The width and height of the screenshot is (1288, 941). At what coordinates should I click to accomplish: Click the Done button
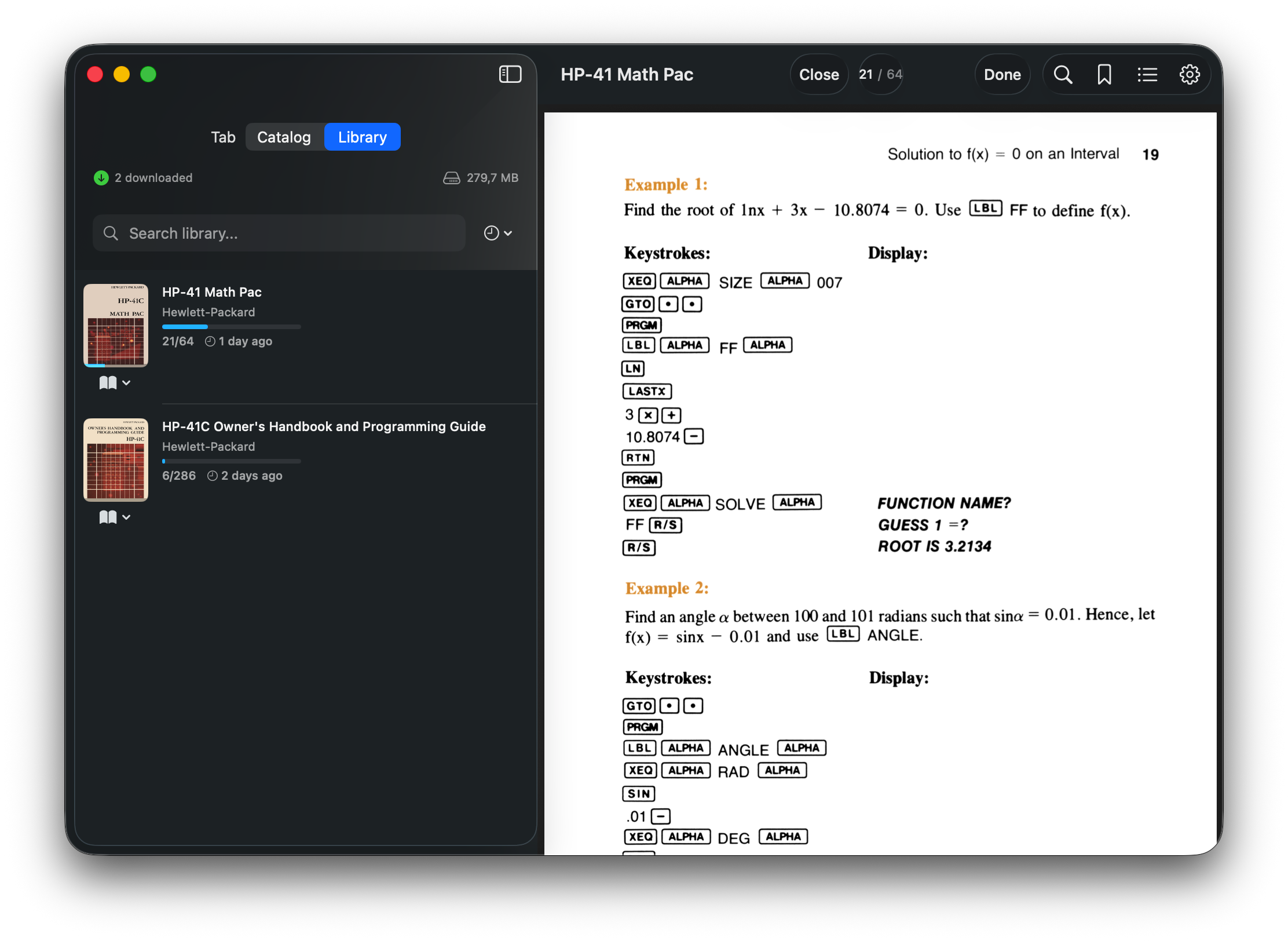coord(1002,75)
